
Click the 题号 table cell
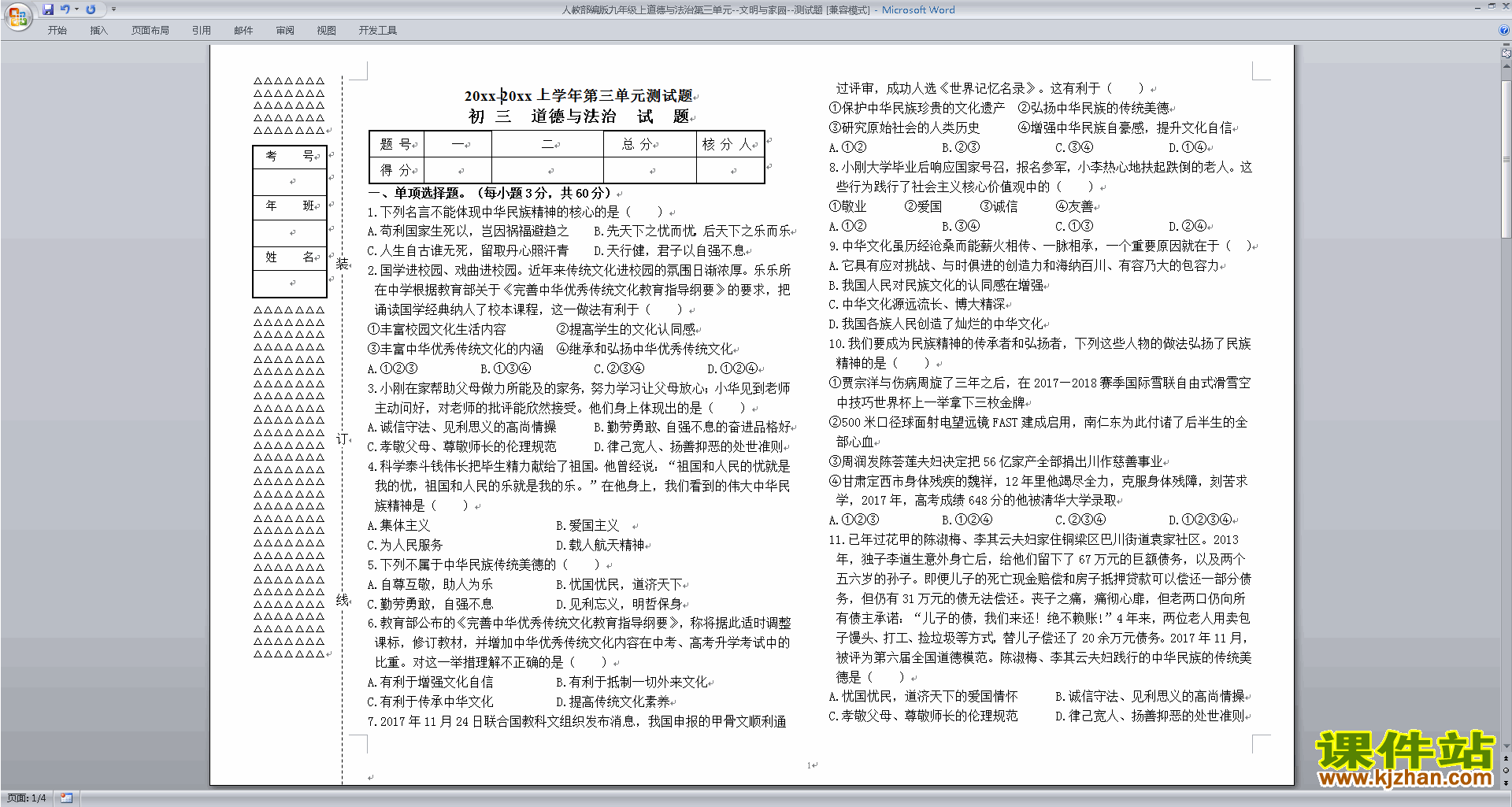[397, 144]
